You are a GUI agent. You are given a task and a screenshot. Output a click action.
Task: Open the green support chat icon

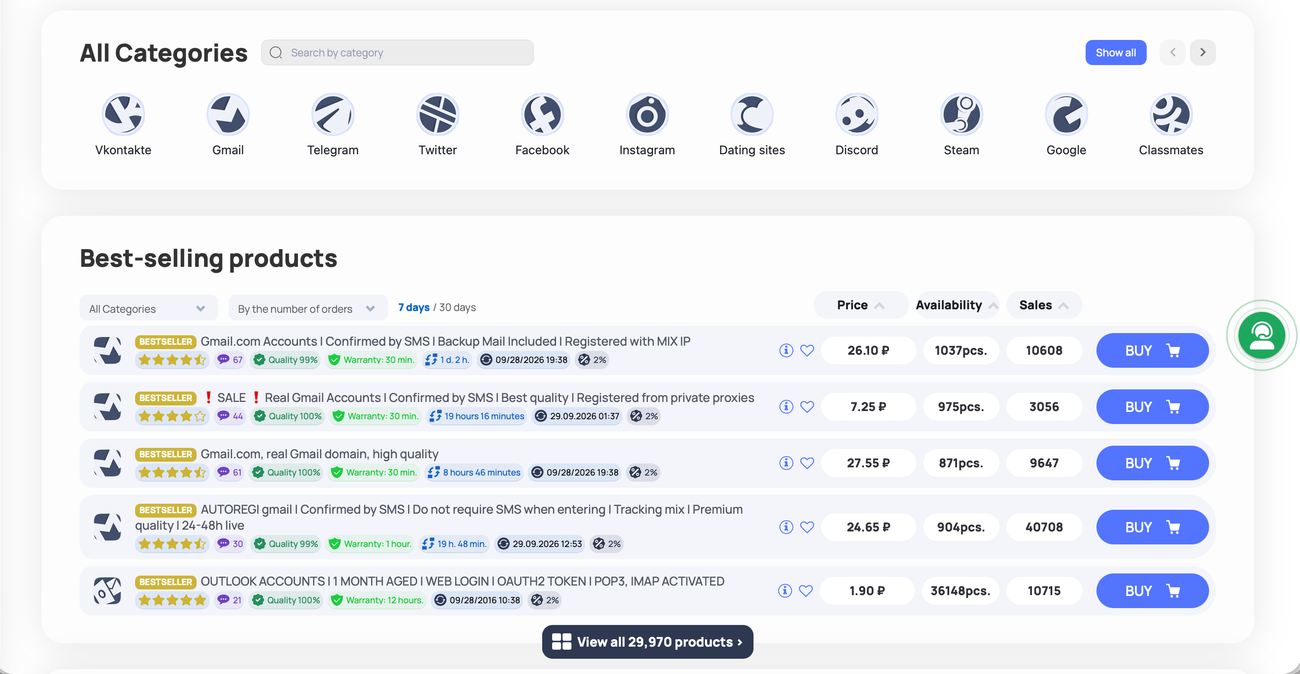coord(1262,336)
